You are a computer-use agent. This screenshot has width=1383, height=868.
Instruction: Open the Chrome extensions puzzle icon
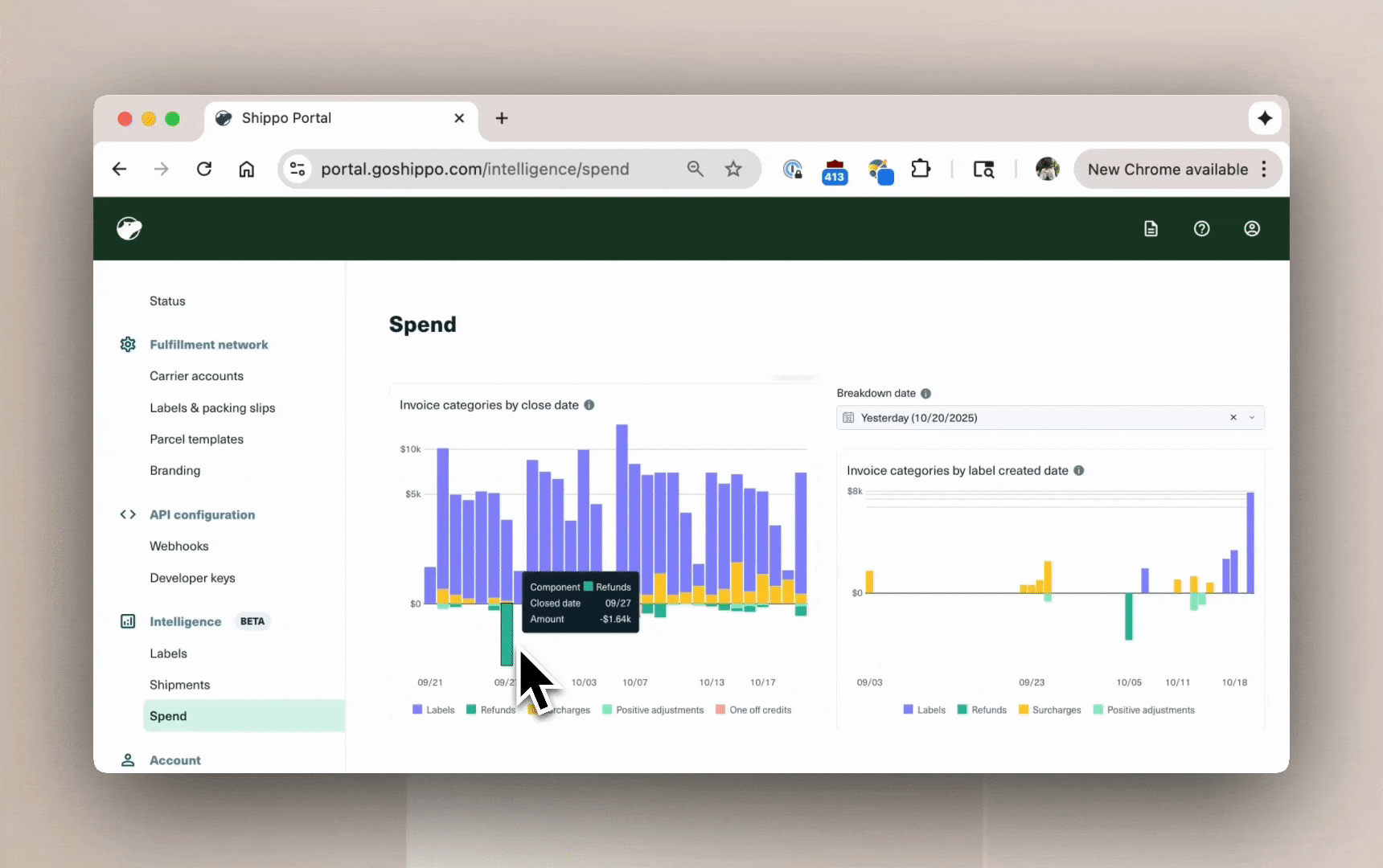[921, 169]
